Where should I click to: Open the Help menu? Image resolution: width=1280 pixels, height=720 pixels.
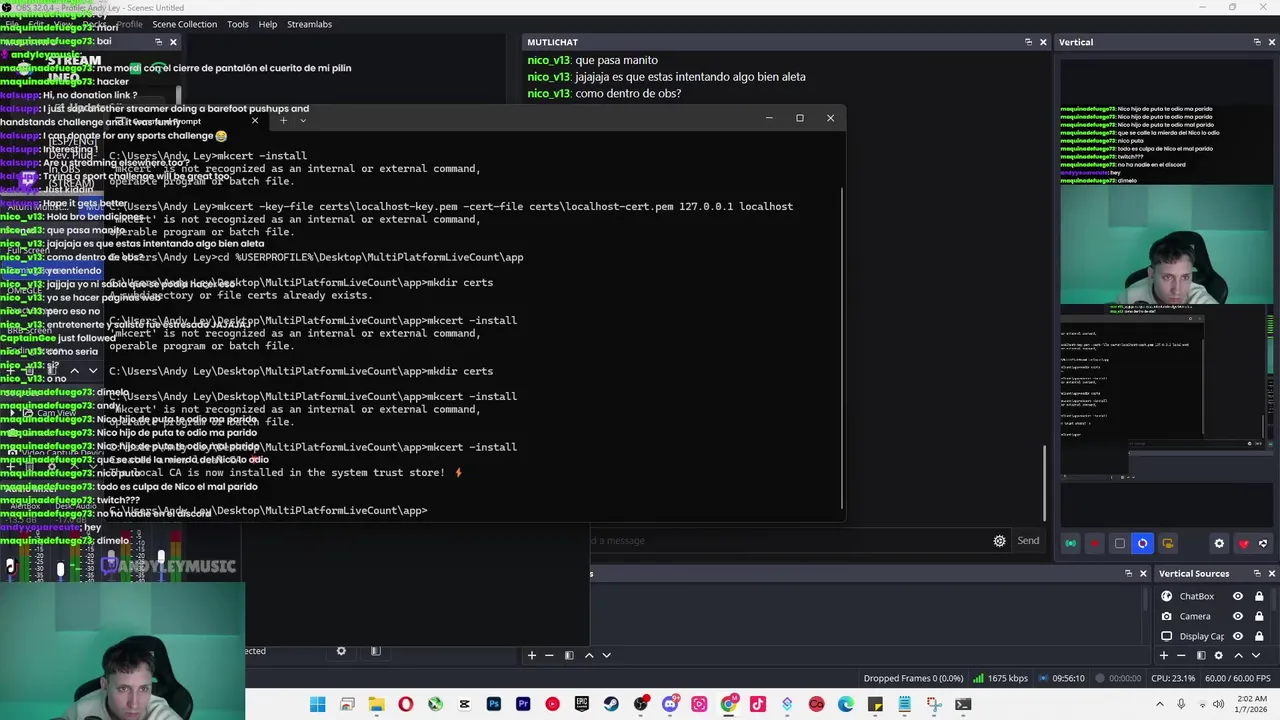tap(268, 24)
